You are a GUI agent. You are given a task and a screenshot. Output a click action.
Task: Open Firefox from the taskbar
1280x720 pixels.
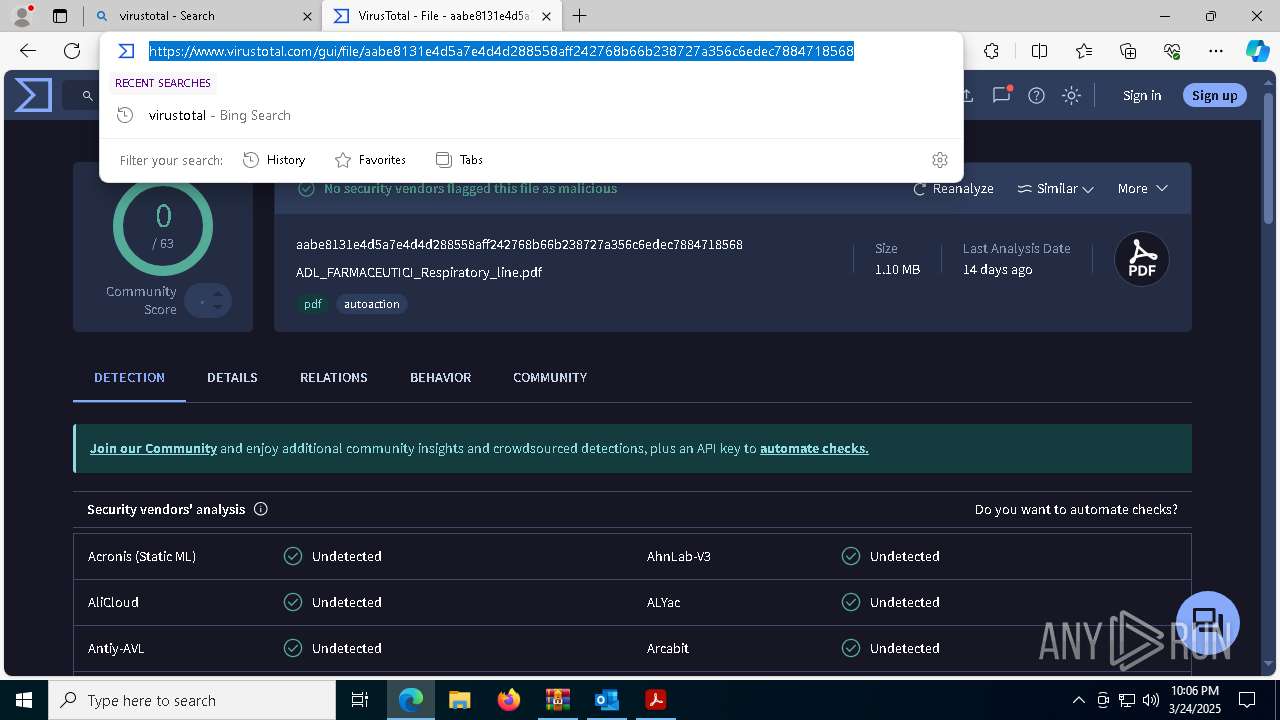(509, 700)
